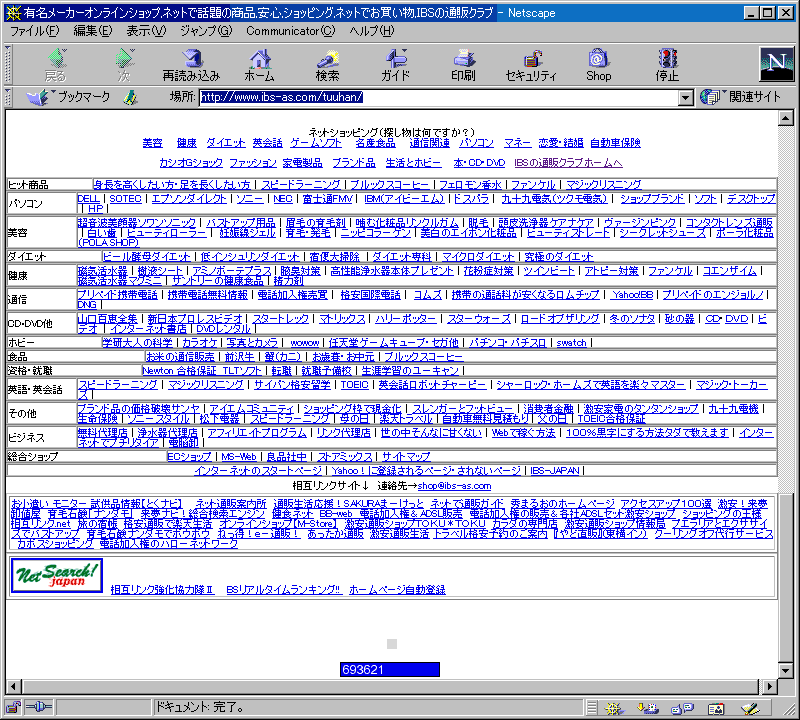The image size is (800, 720).
Task: Open the ヘルプ(H) menu
Action: [x=372, y=31]
